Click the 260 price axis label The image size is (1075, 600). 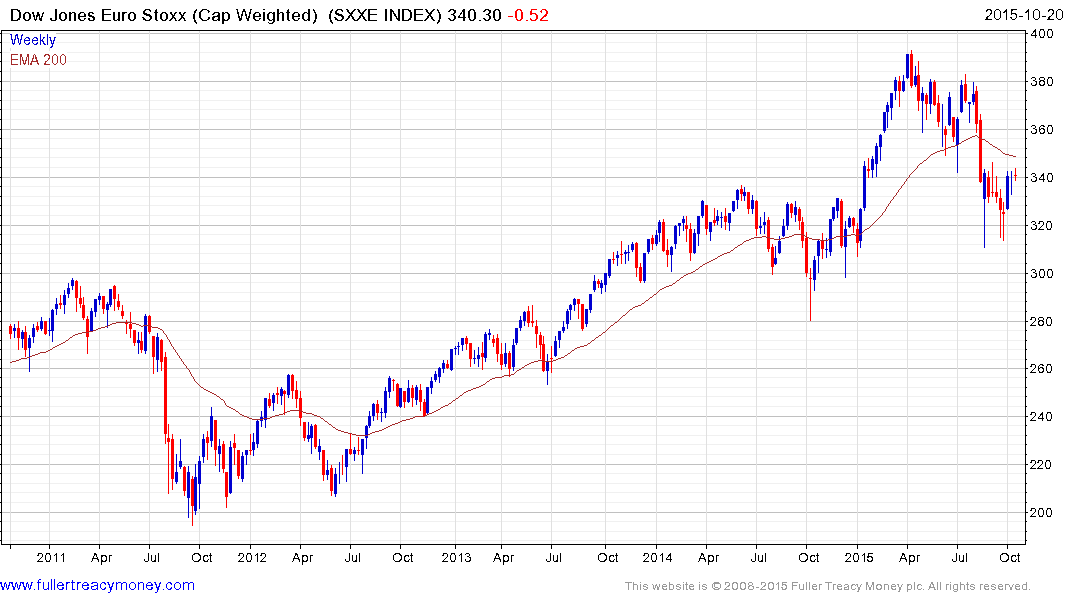1042,369
